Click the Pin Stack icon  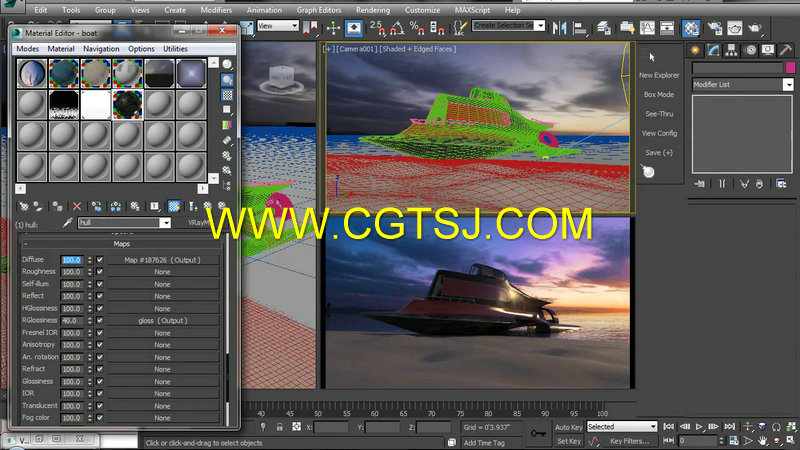click(699, 184)
